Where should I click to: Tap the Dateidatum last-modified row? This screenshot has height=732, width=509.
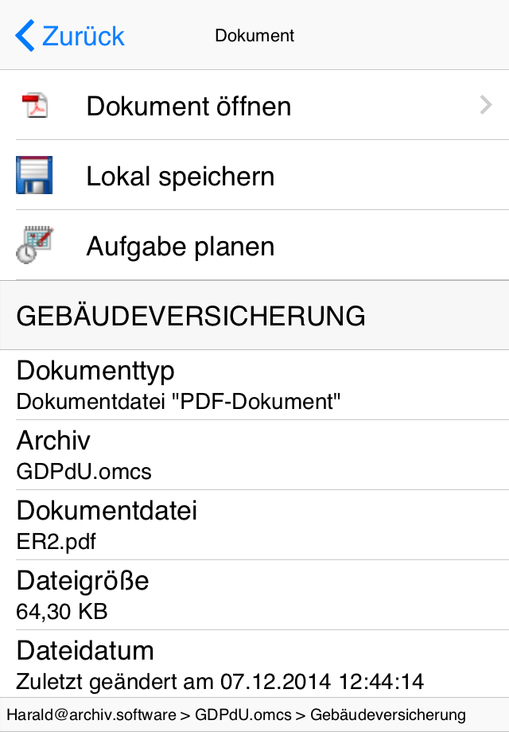pyautogui.click(x=254, y=664)
